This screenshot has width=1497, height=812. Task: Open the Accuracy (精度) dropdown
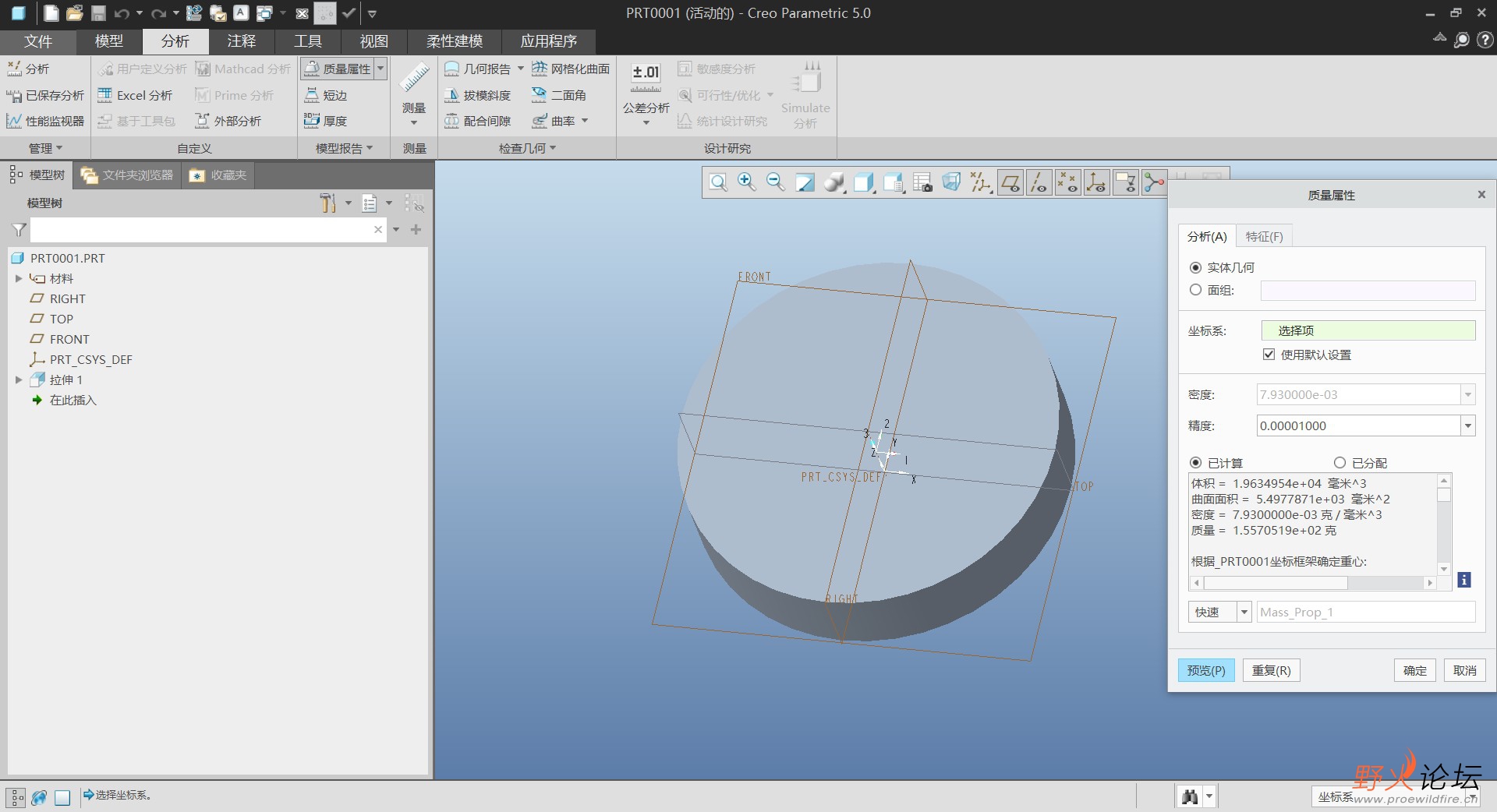1468,425
